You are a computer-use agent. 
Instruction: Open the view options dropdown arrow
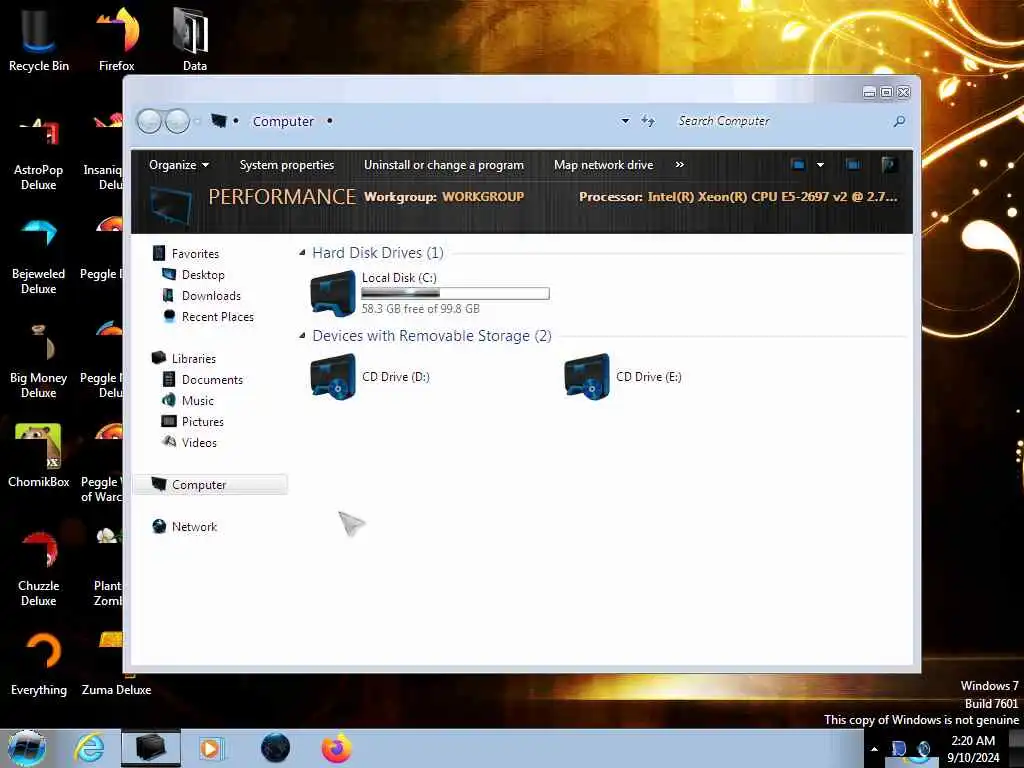(x=820, y=165)
